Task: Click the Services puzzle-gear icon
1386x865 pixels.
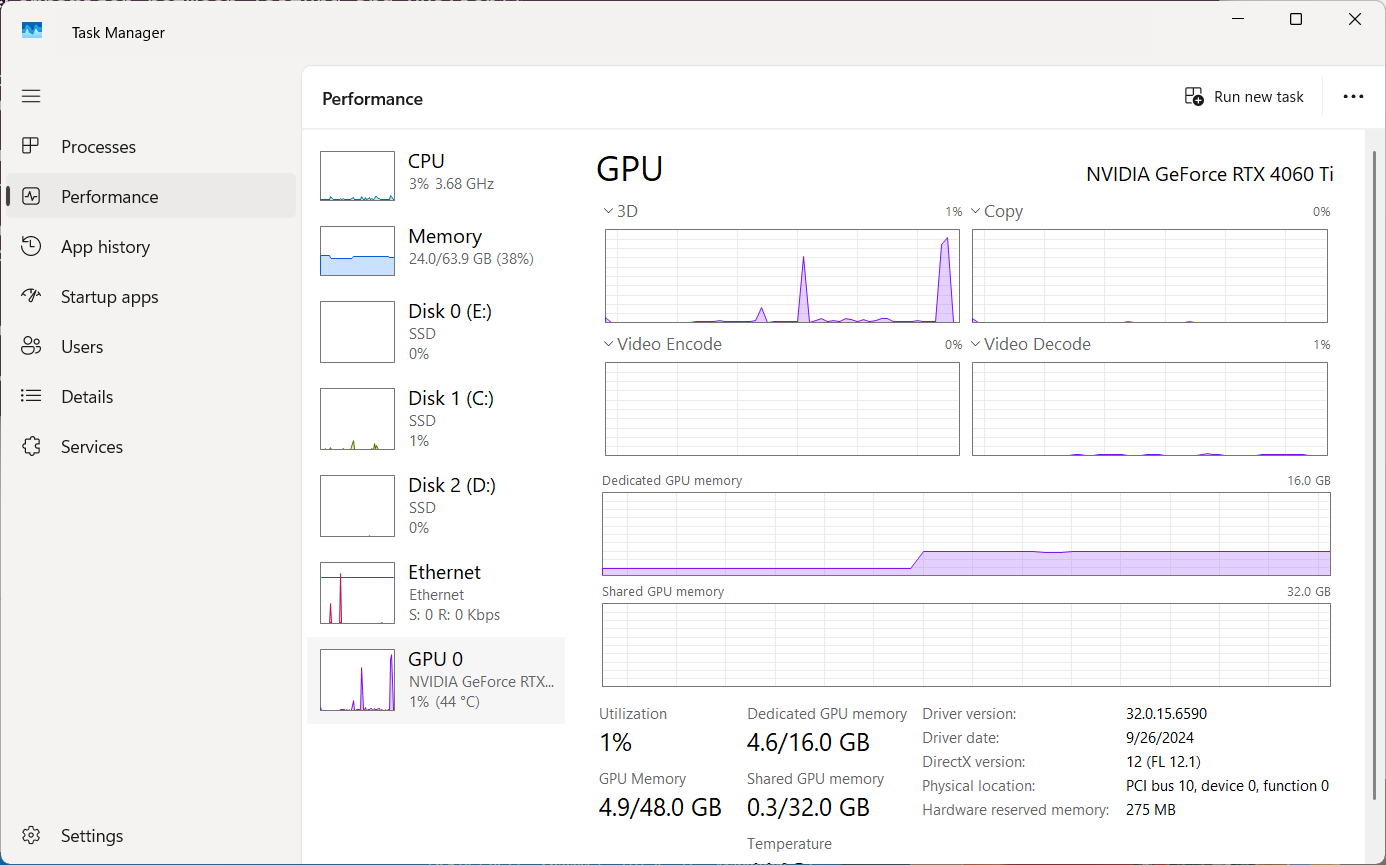Action: tap(31, 446)
